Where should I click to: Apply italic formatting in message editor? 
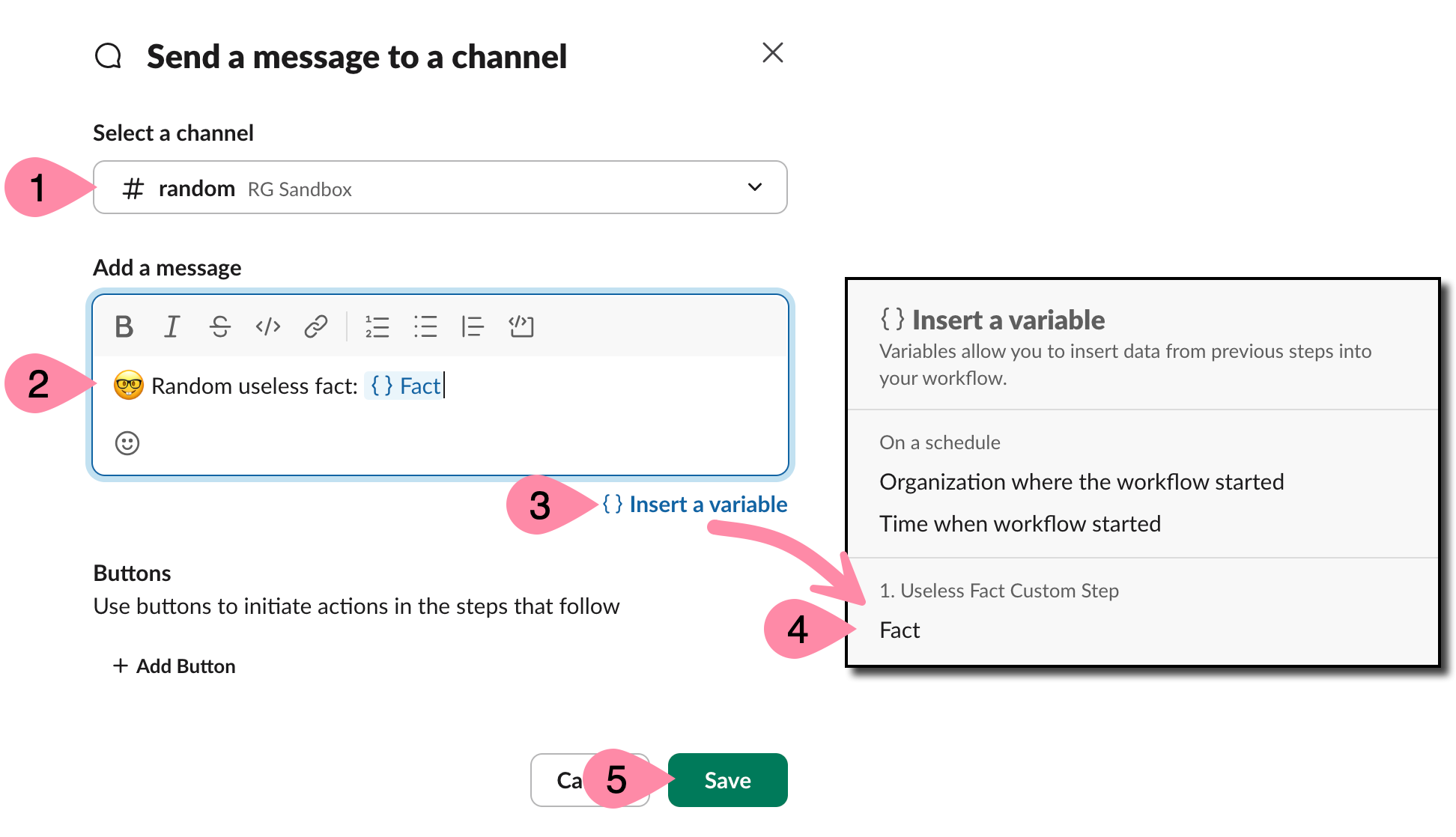pyautogui.click(x=172, y=326)
